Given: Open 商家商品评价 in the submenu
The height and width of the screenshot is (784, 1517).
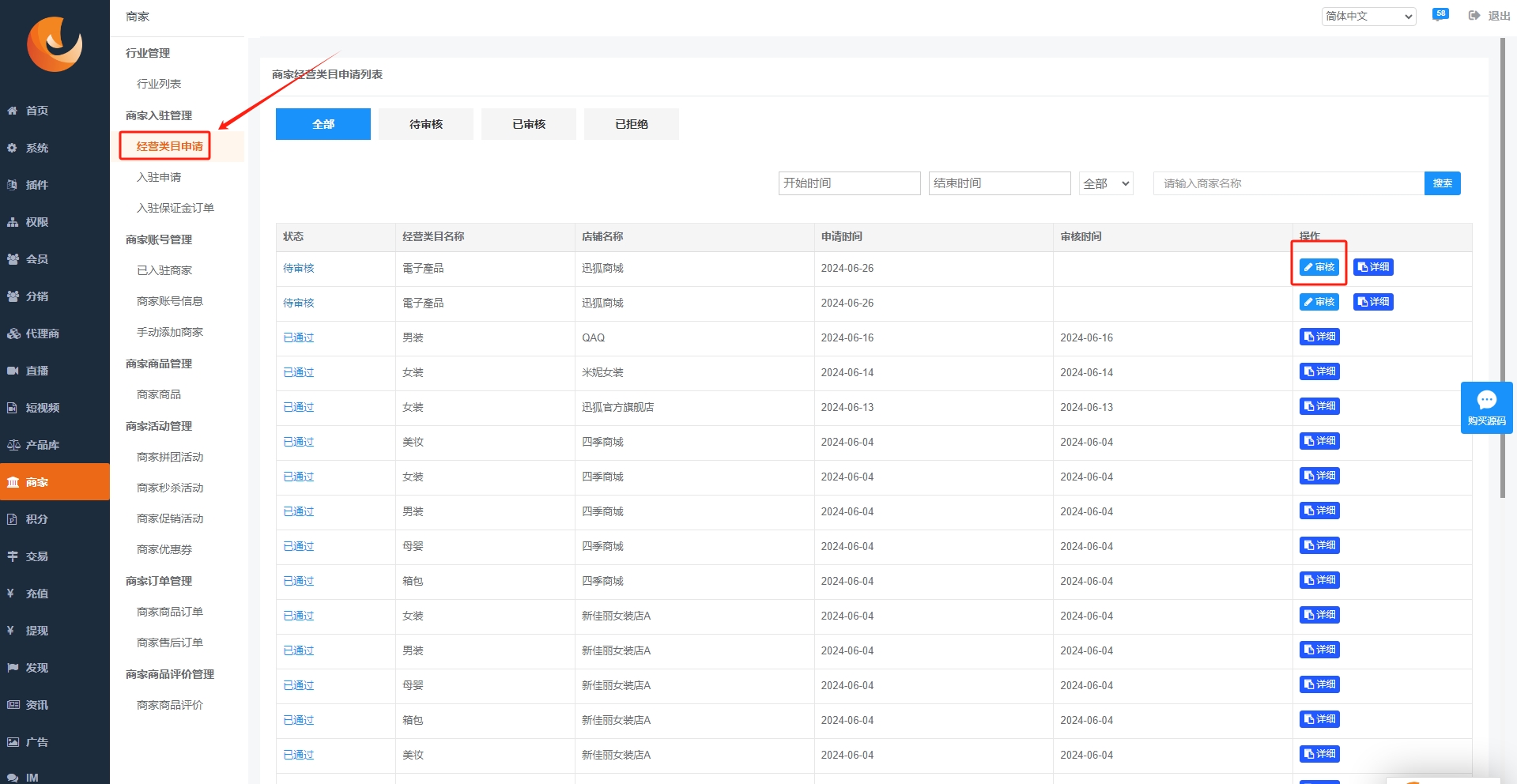Looking at the screenshot, I should [x=170, y=705].
